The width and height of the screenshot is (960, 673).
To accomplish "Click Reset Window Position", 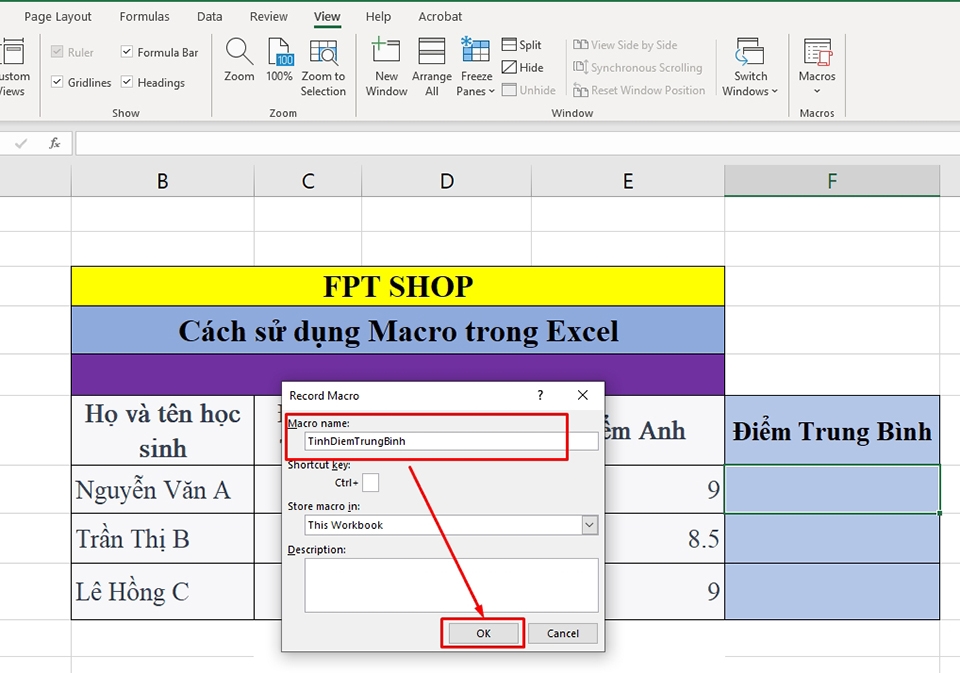I will tap(639, 90).
